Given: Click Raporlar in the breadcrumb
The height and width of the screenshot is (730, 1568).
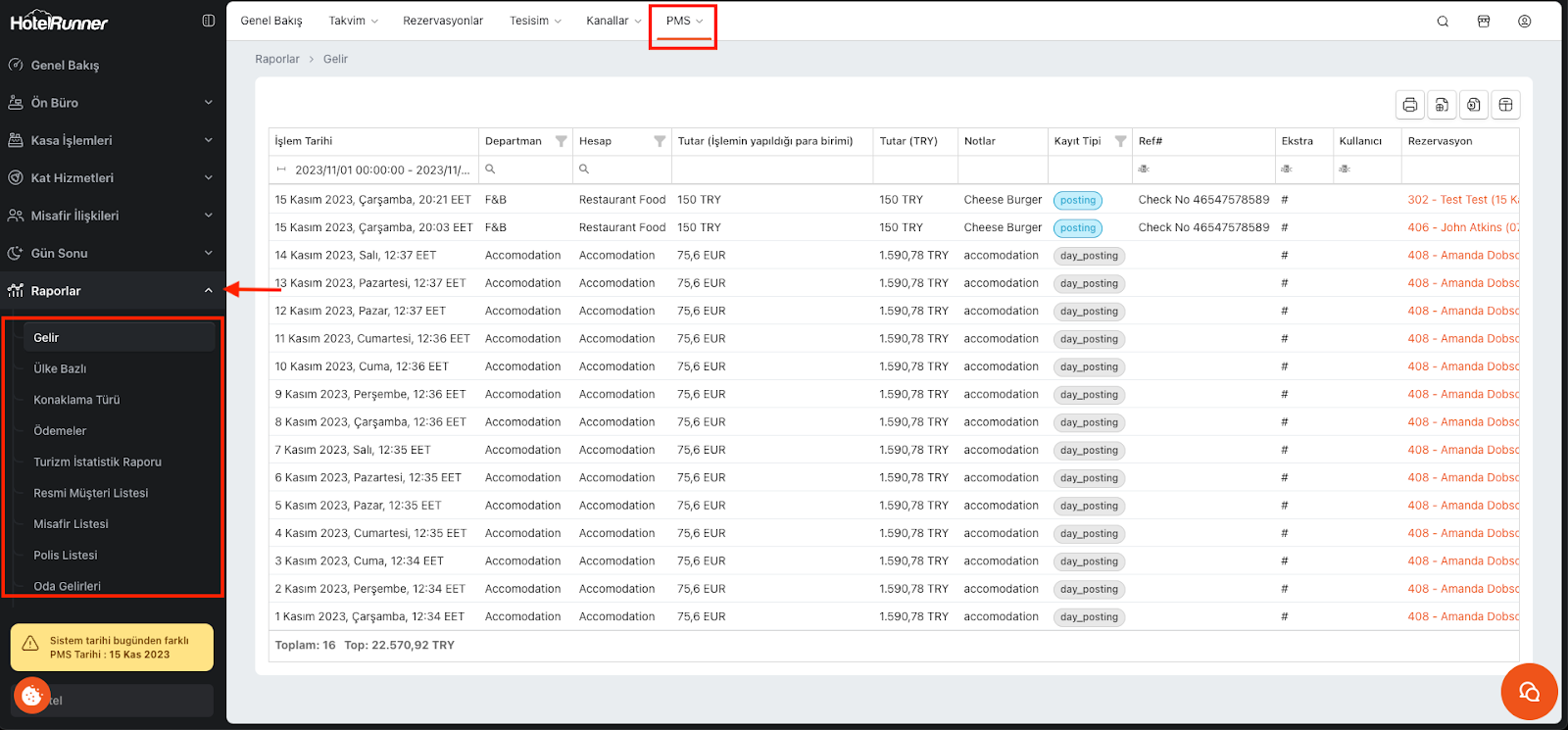Looking at the screenshot, I should point(277,59).
